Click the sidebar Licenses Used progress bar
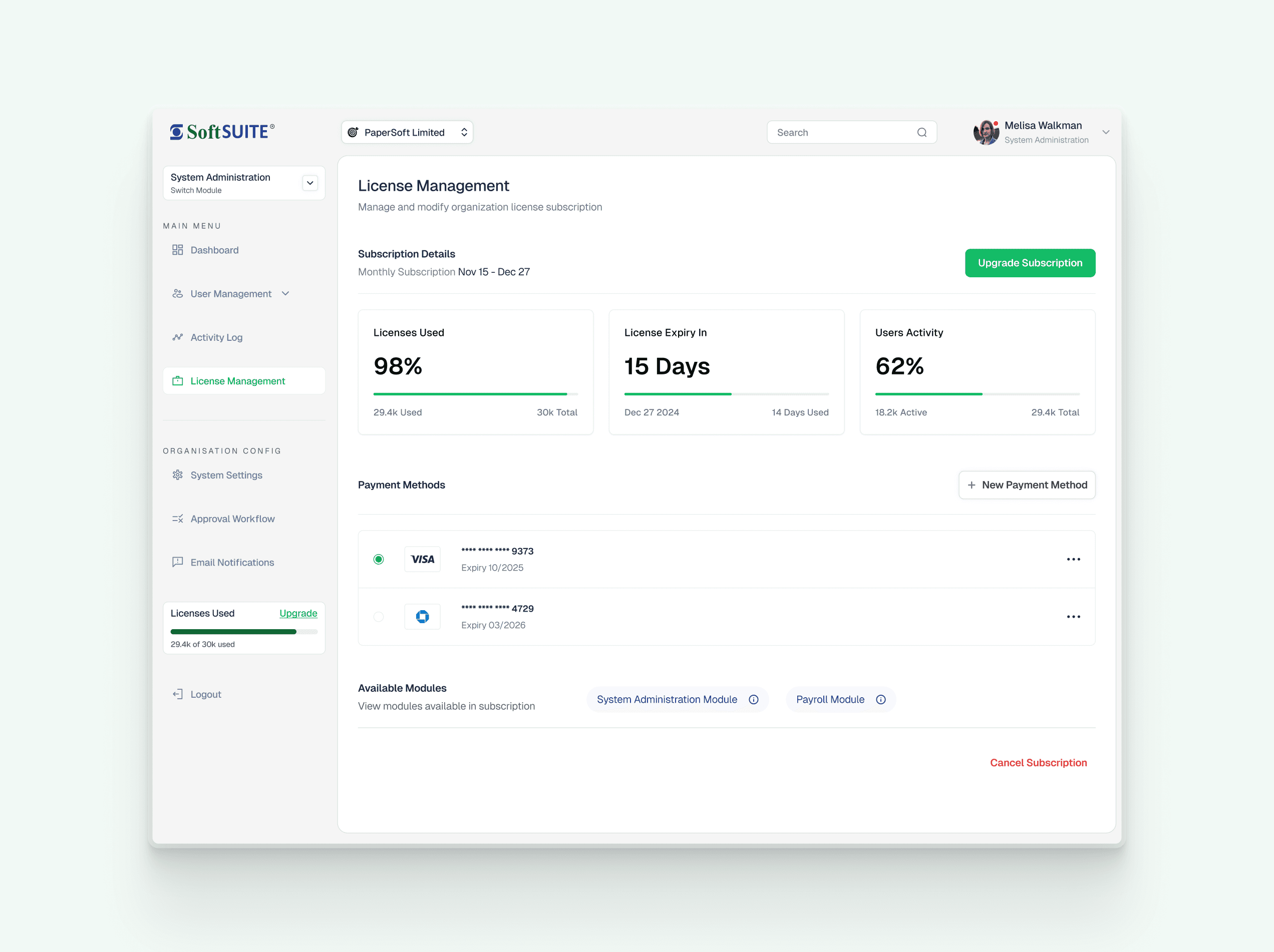Viewport: 1274px width, 952px height. 243,631
